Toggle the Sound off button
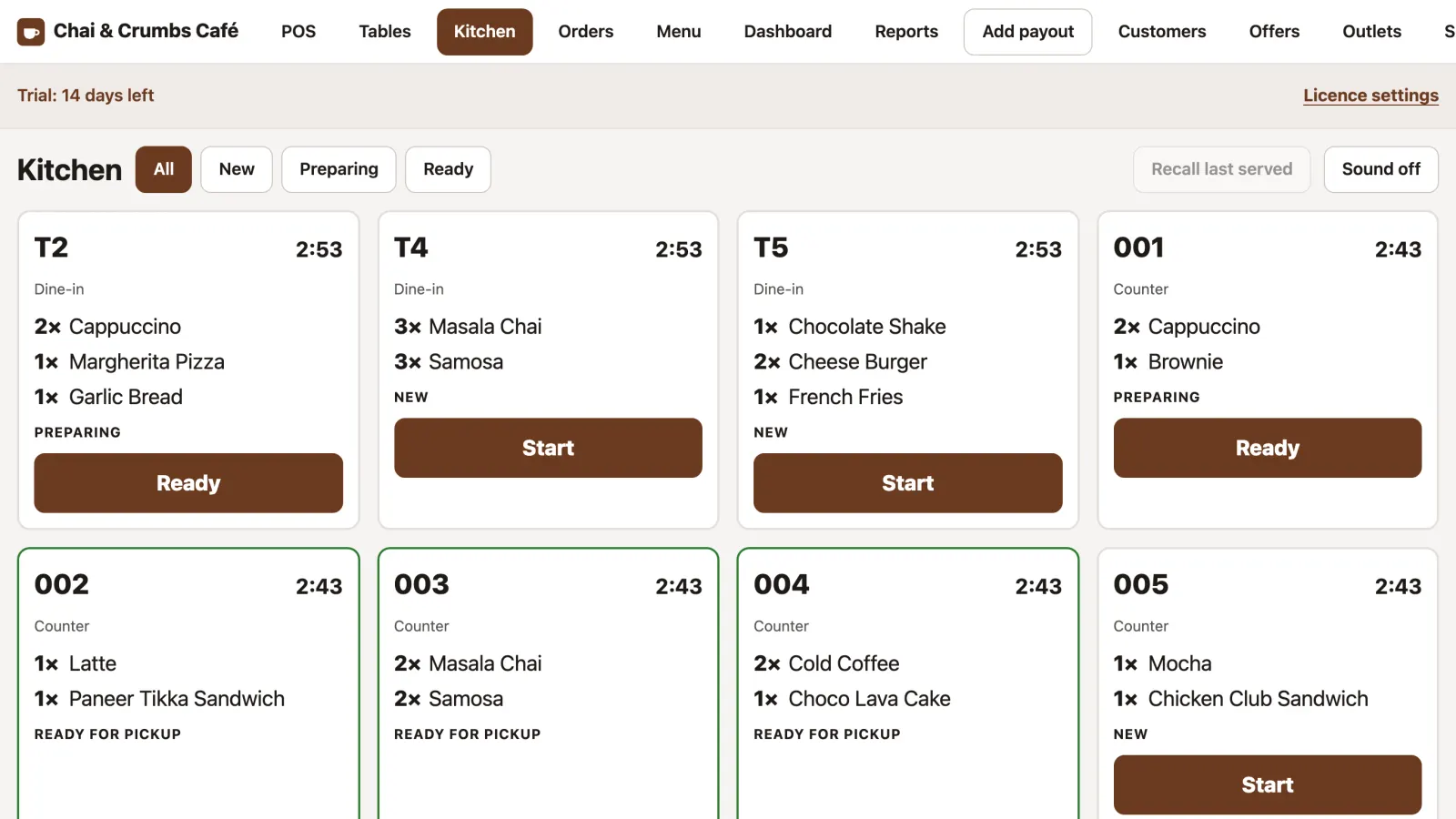 point(1380,169)
